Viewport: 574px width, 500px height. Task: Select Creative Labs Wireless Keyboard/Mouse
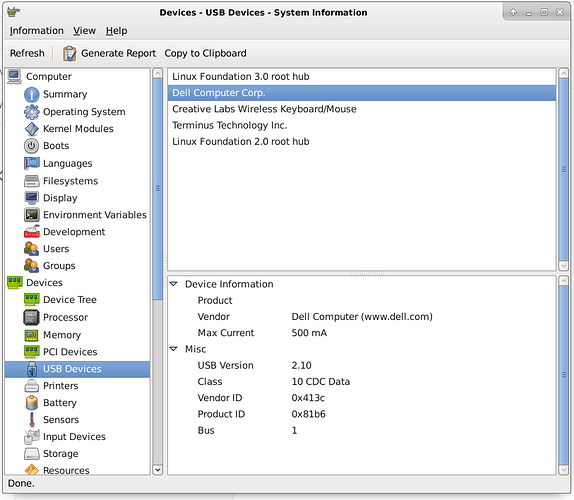[362, 109]
